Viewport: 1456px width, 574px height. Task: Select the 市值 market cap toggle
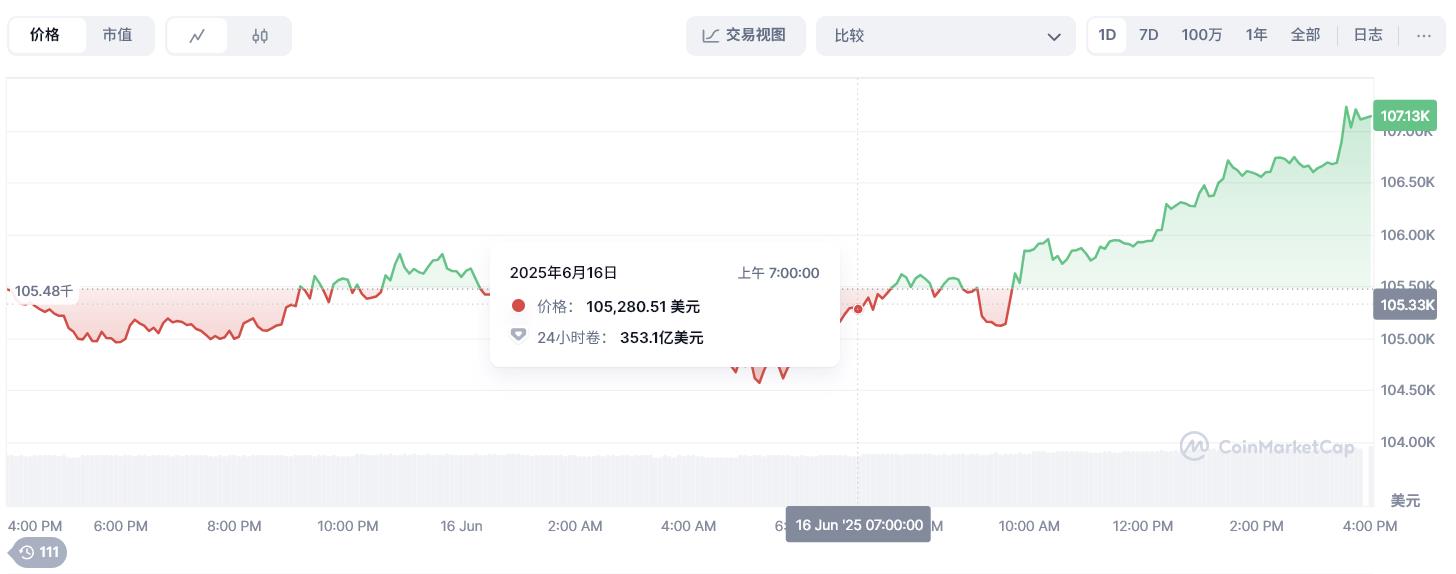[117, 35]
